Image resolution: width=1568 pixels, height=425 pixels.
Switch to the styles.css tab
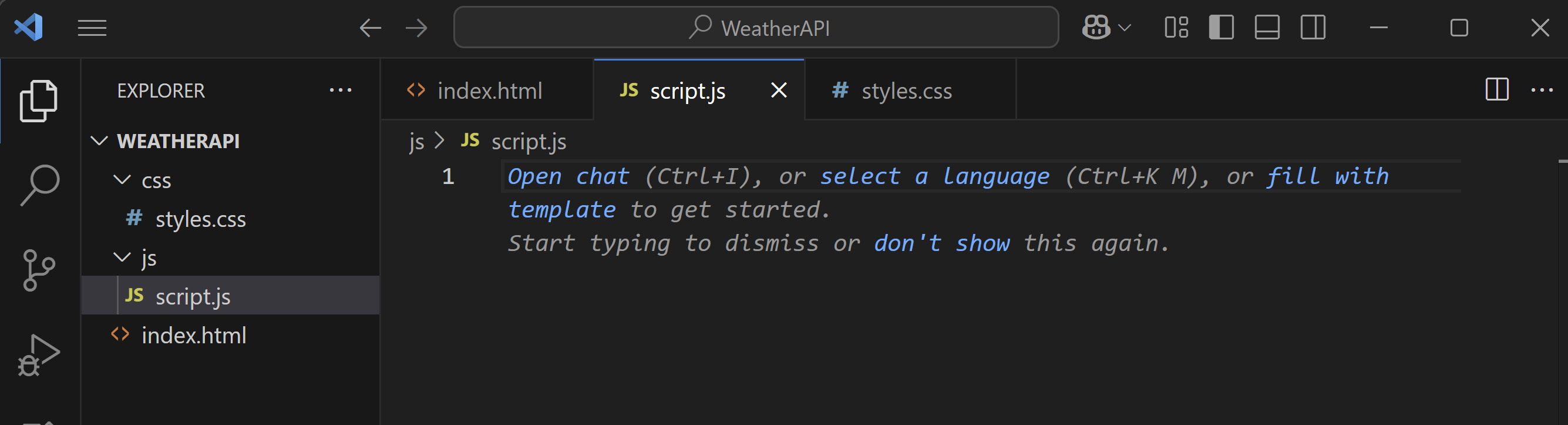[x=906, y=91]
